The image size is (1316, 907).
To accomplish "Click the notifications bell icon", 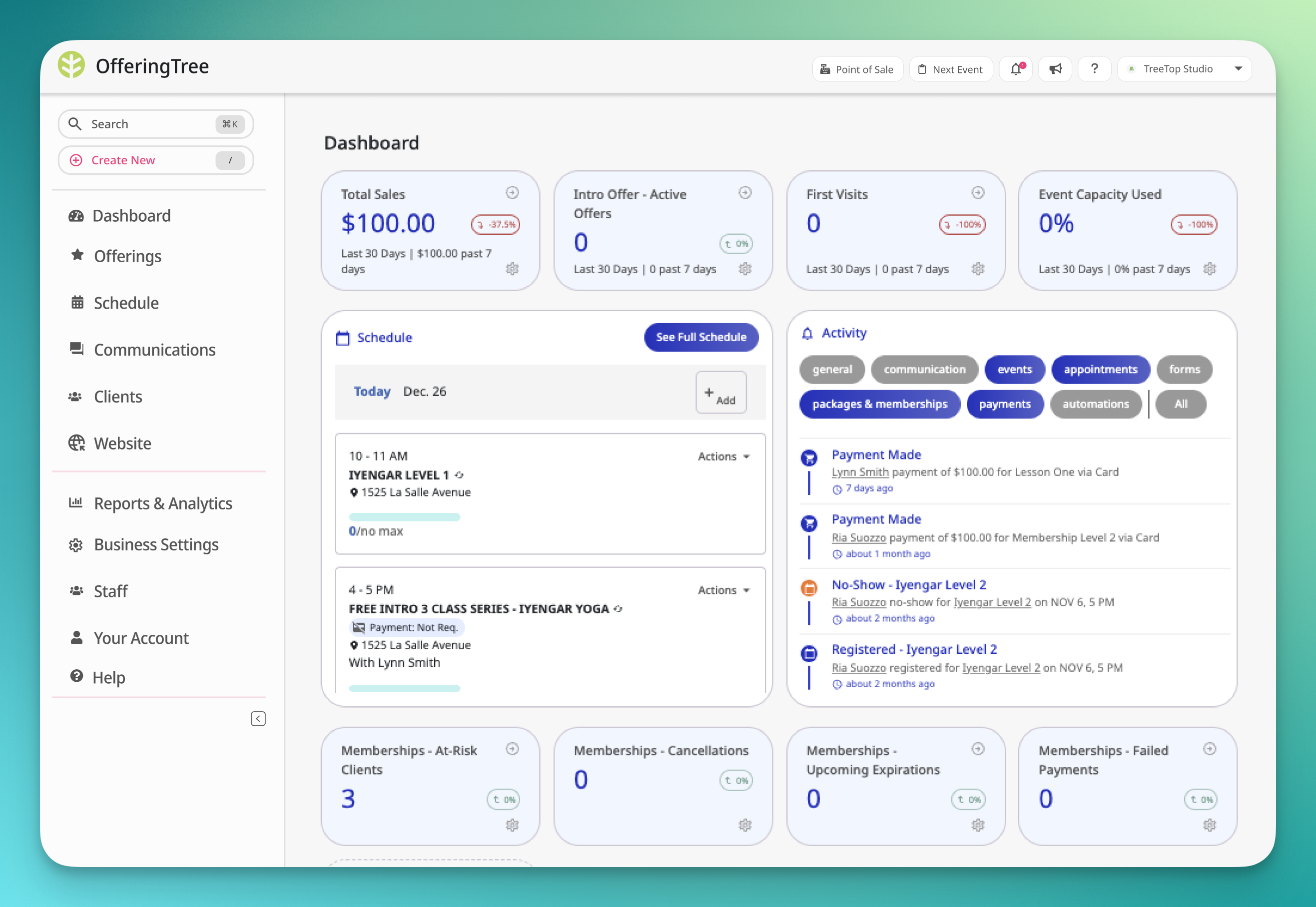I will [x=1016, y=69].
